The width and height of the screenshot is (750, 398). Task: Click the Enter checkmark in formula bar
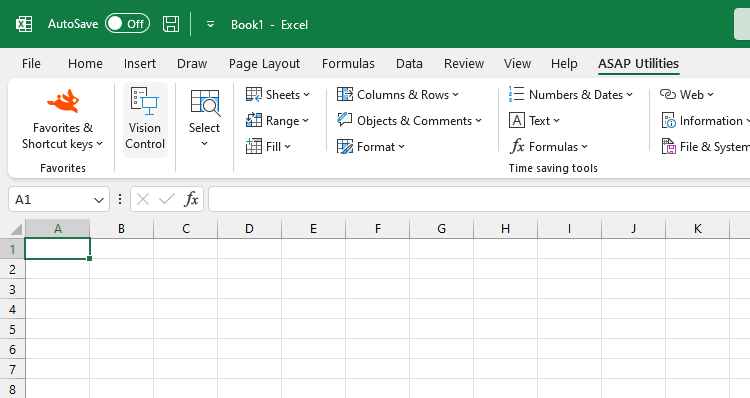tap(166, 199)
